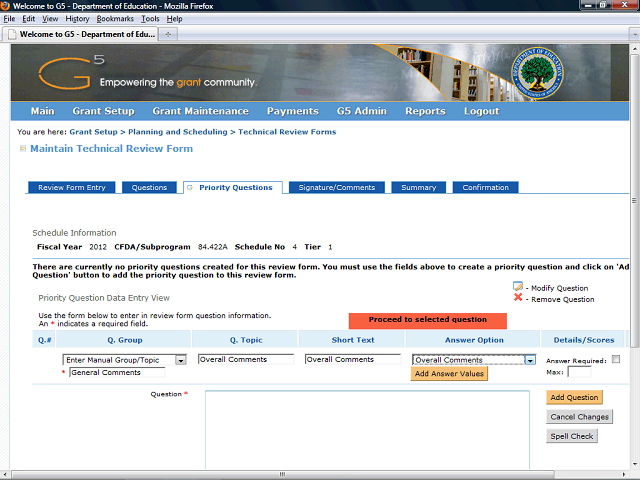
Task: Switch to the Summary tab
Action: (x=418, y=187)
